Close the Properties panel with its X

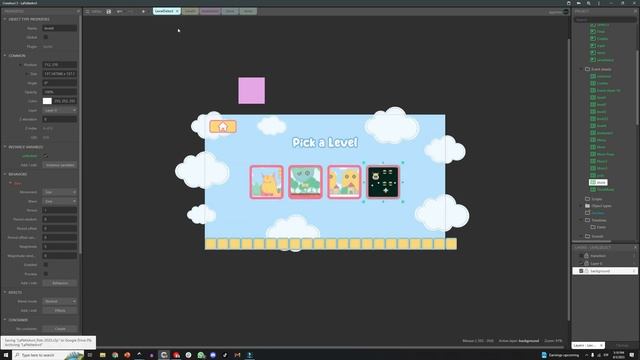[78, 11]
